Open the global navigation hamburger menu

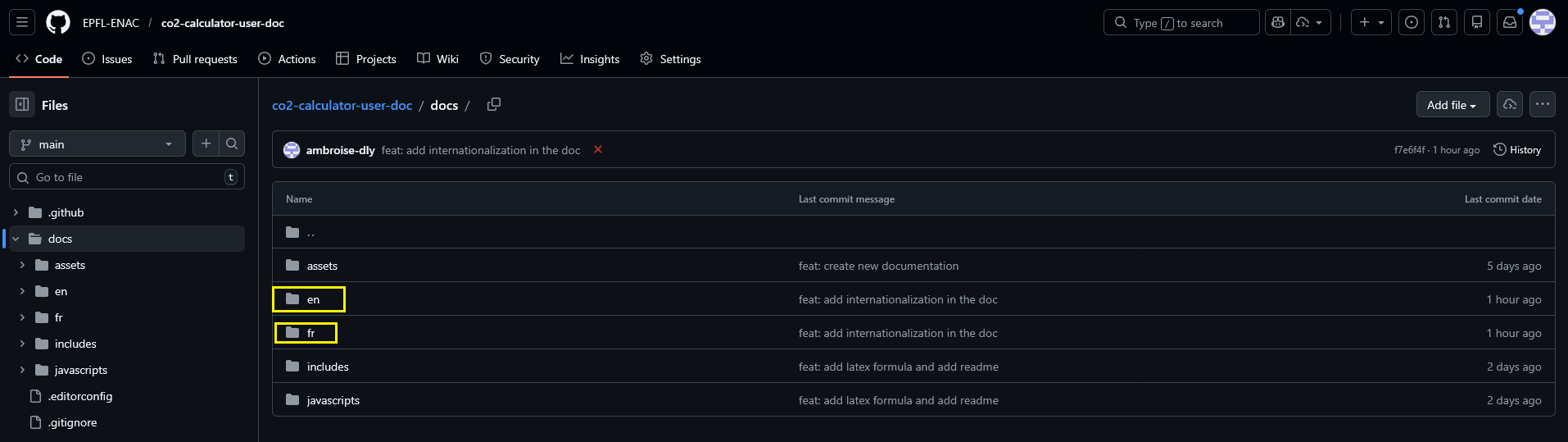(22, 23)
